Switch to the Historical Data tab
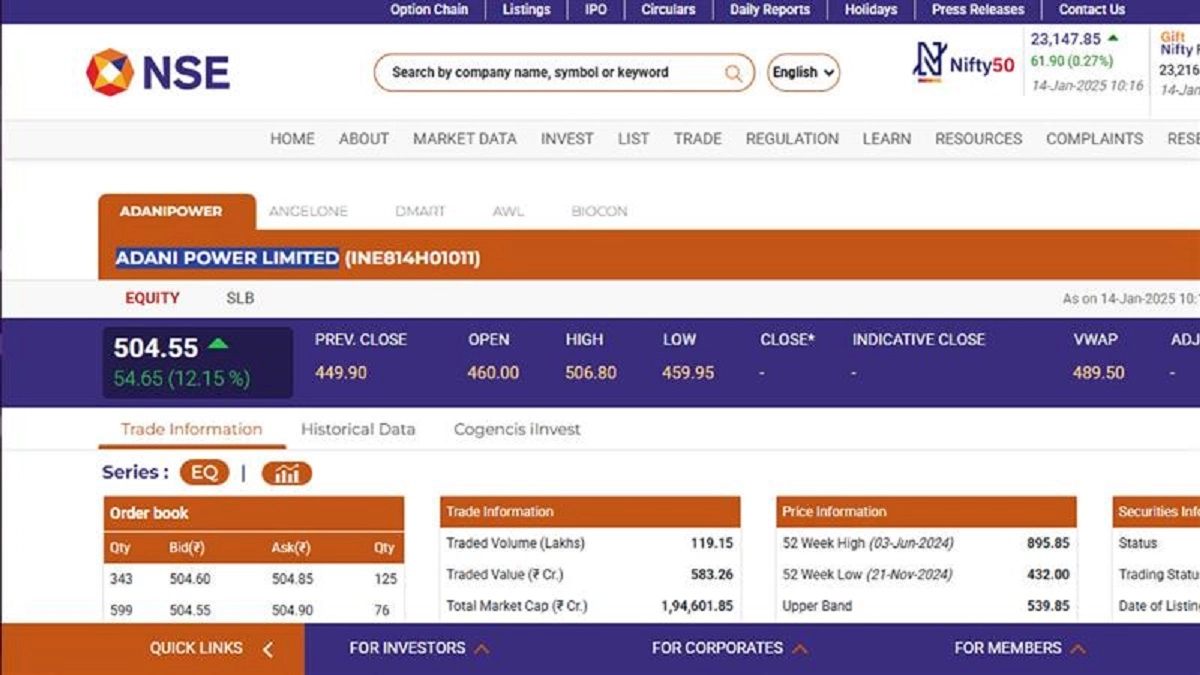 pyautogui.click(x=358, y=429)
